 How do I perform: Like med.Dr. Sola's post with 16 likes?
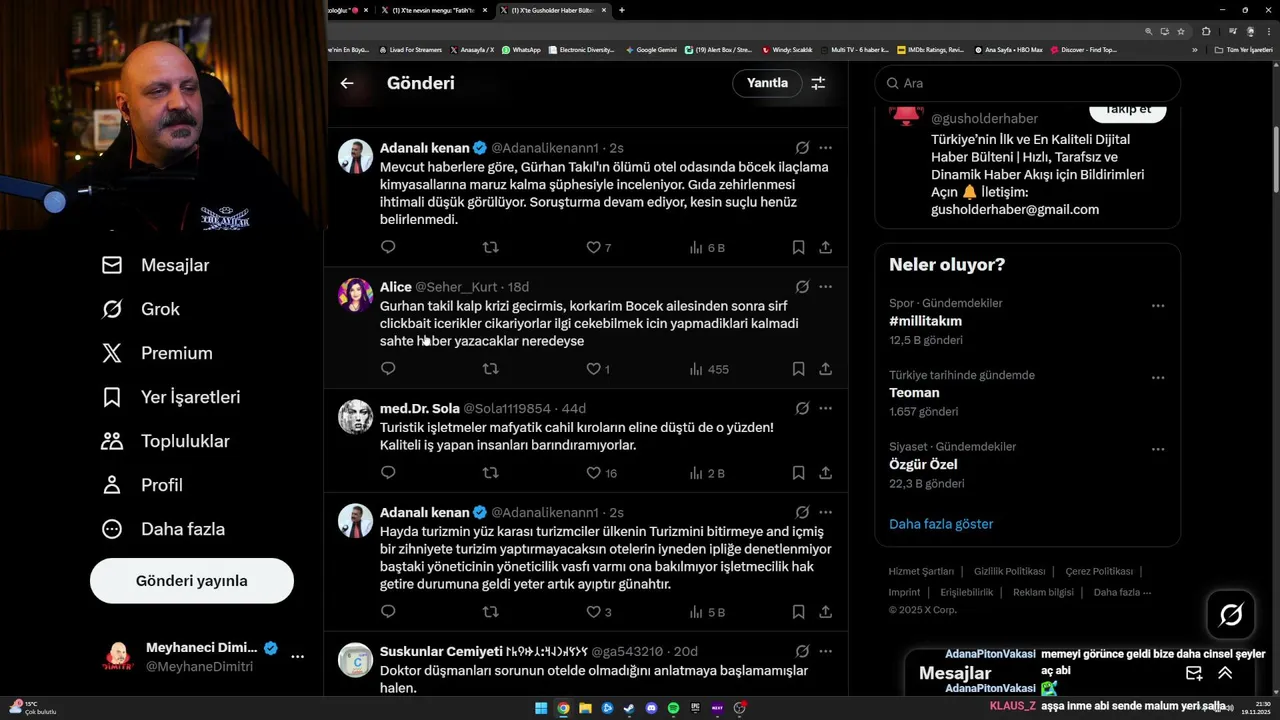click(x=601, y=473)
